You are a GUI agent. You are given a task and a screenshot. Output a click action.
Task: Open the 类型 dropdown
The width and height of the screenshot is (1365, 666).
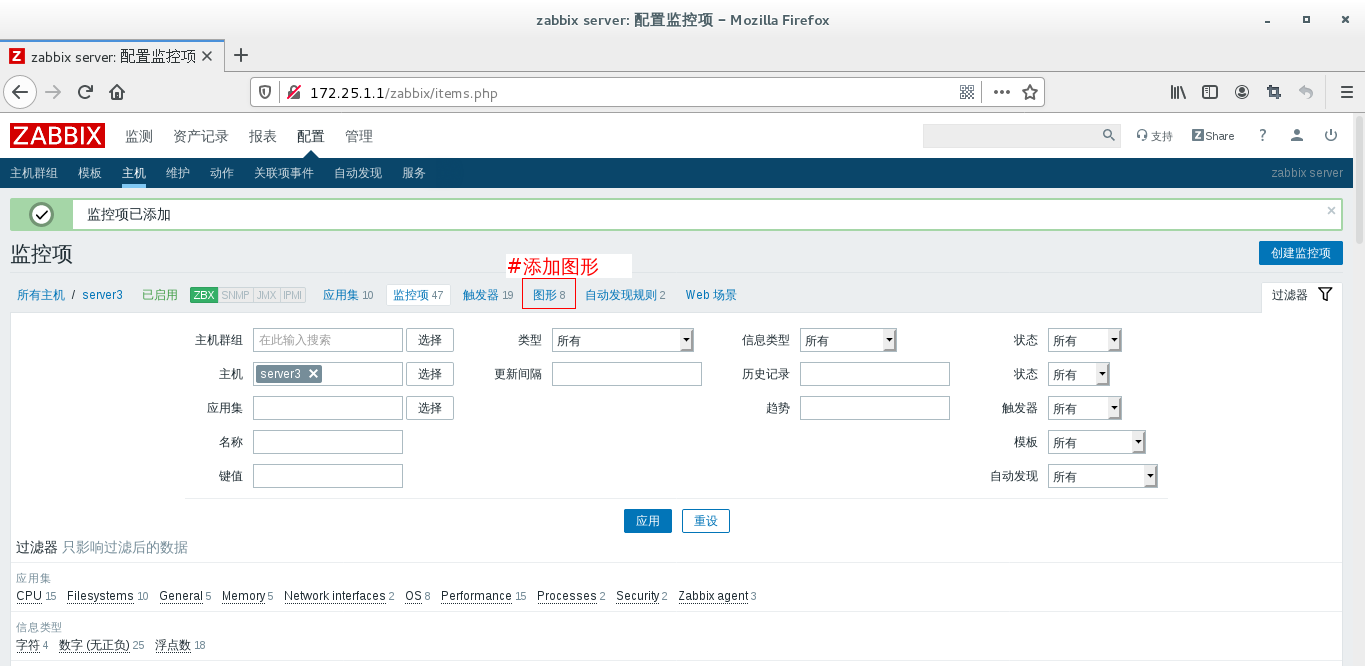pos(623,340)
